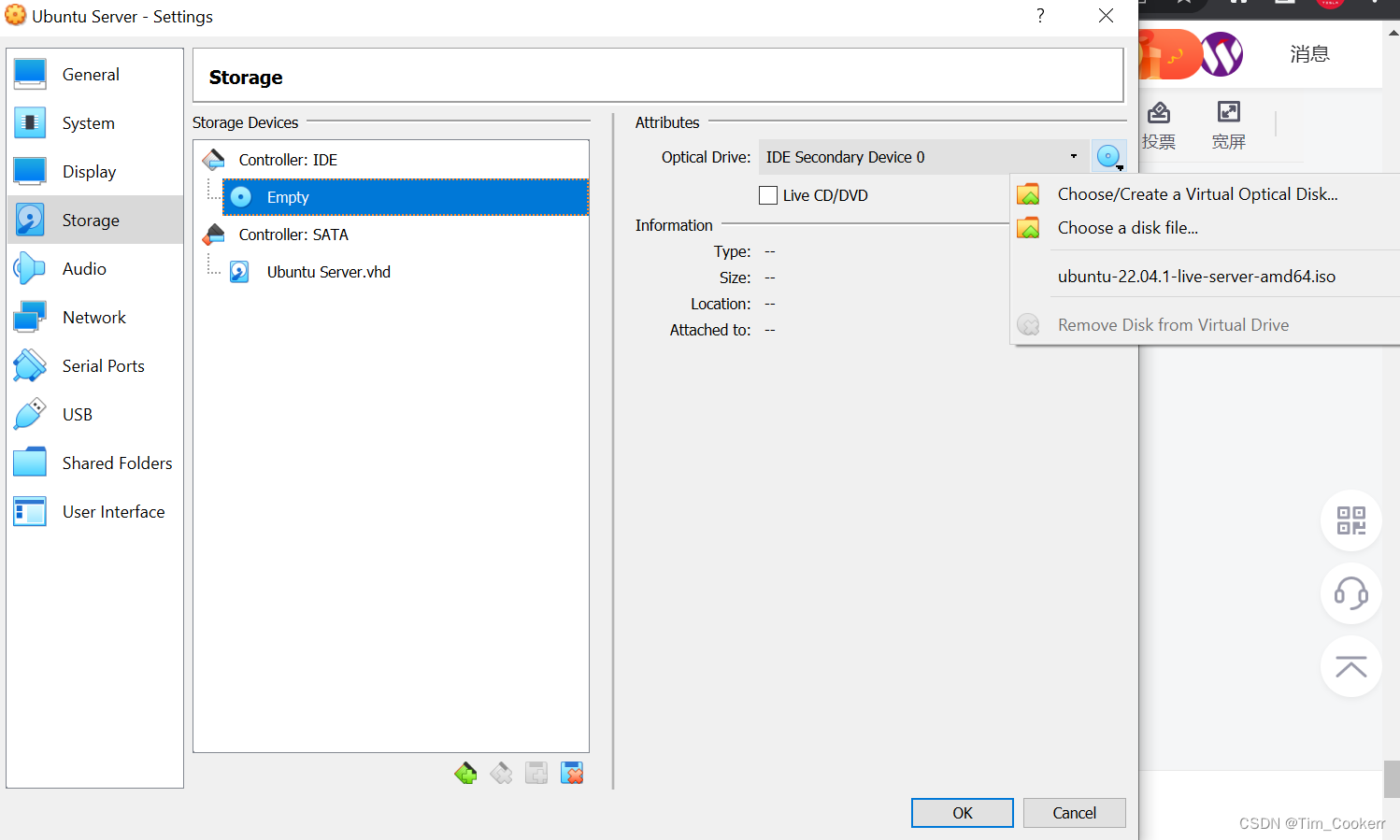1400x840 pixels.
Task: Click the help question mark in title bar
Action: (1040, 16)
